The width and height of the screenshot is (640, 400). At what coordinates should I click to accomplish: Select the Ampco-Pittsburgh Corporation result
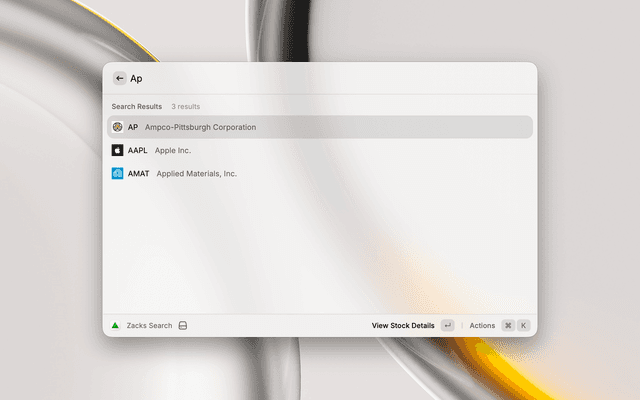(200, 127)
